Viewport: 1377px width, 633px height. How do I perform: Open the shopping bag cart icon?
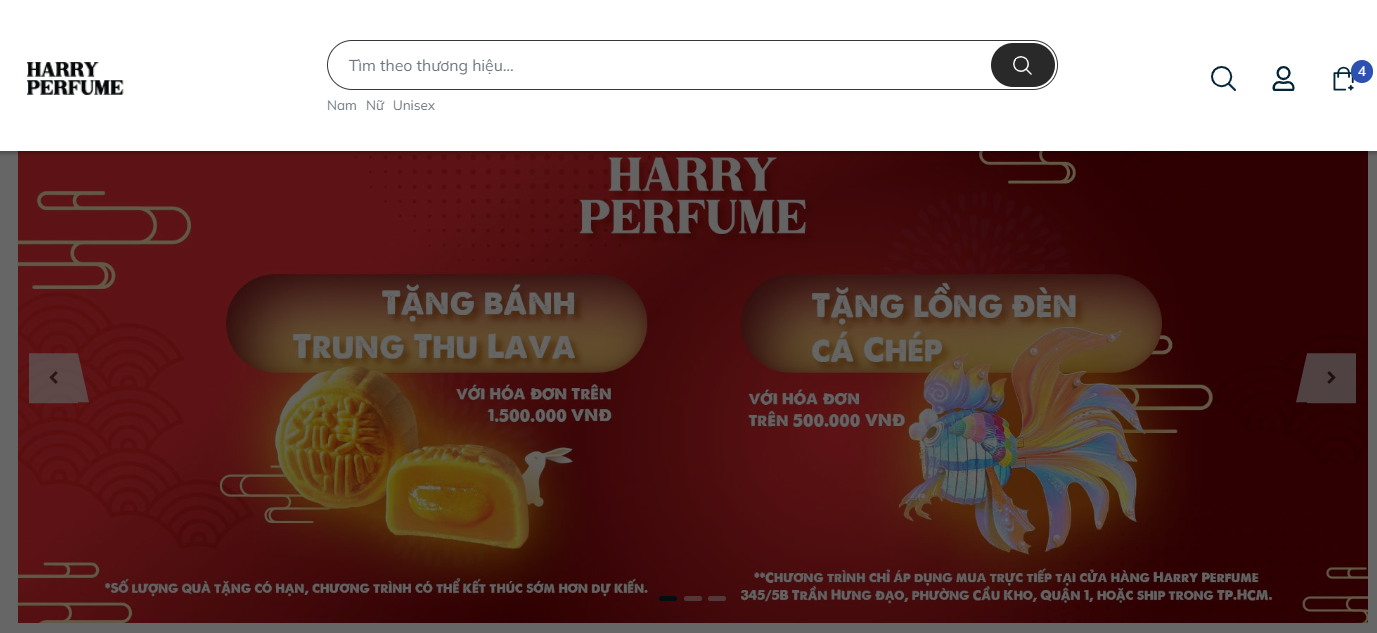coord(1343,79)
